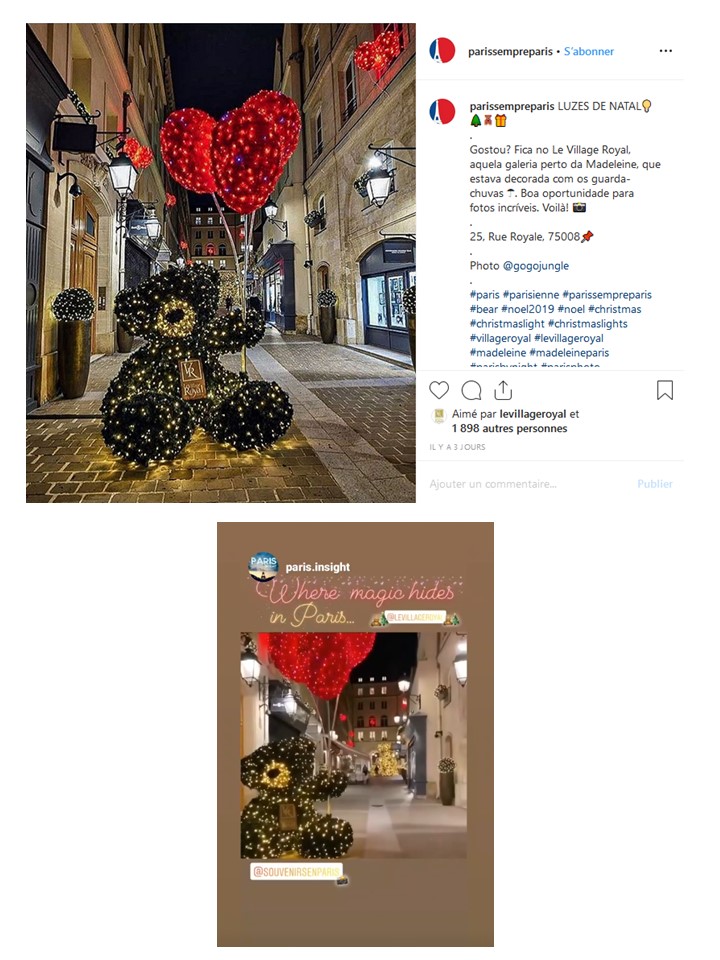The image size is (720, 960).
Task: Open the #christmaslights hashtag
Action: point(587,324)
